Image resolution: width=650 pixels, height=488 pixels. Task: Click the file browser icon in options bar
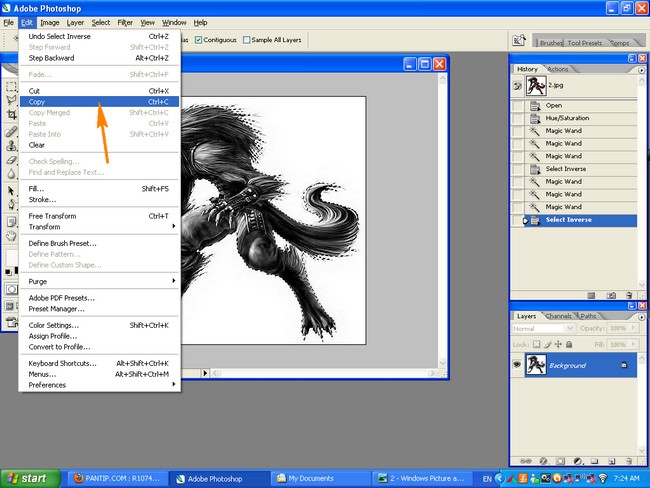pos(519,40)
